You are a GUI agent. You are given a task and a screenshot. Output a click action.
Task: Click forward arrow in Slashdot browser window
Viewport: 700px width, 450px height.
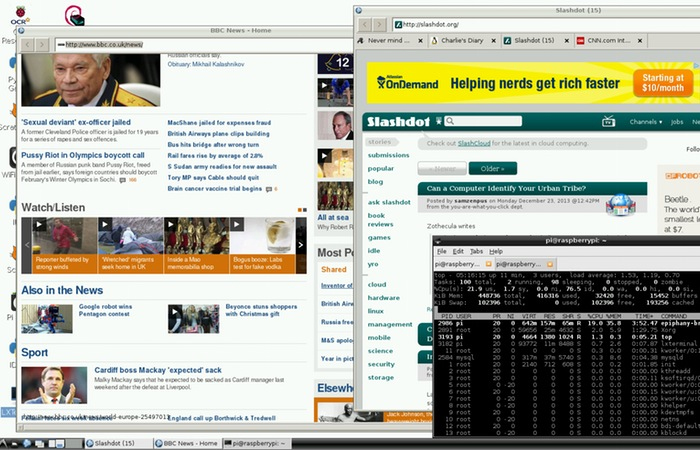(379, 25)
